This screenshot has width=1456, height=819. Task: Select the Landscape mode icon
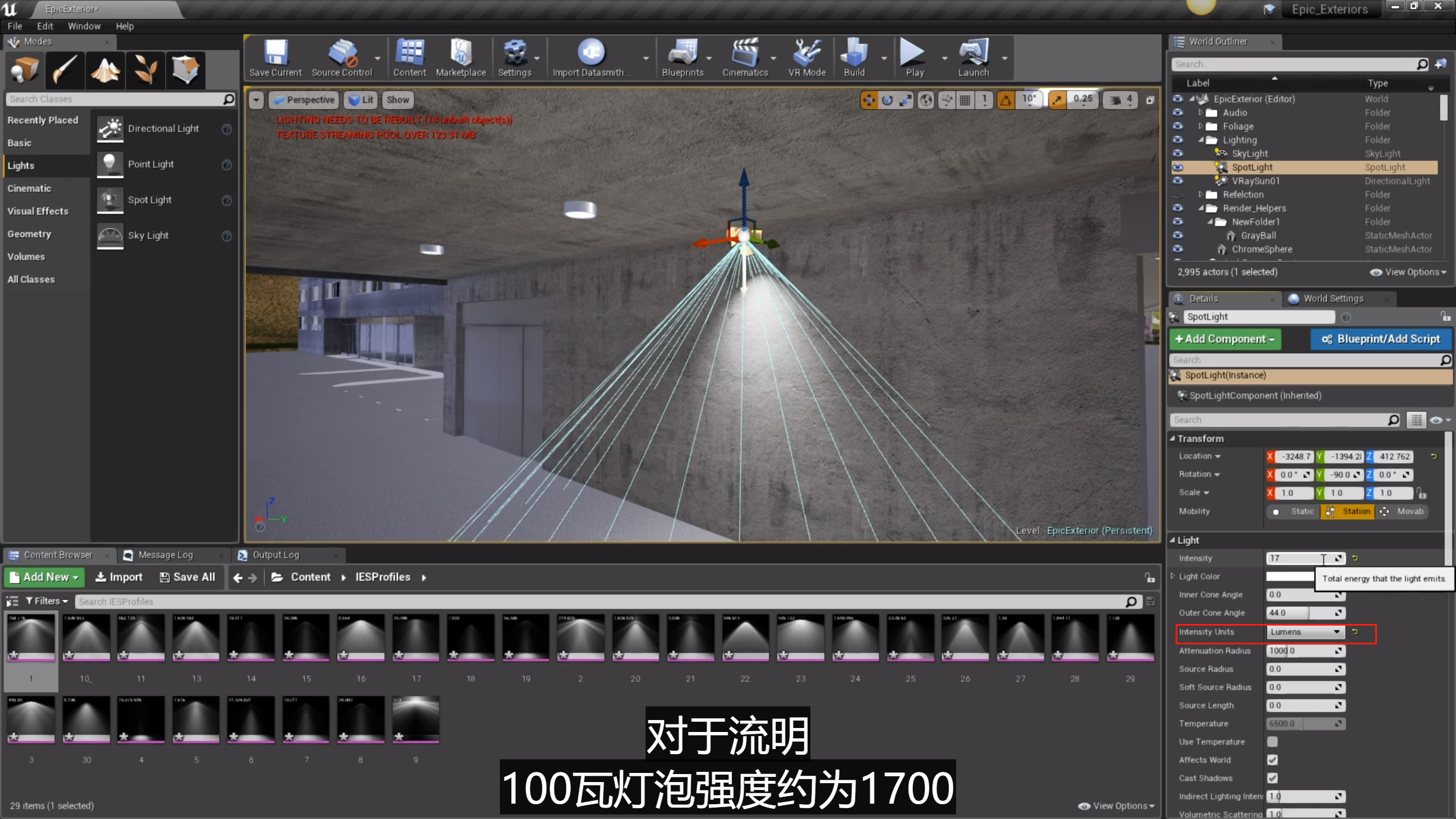click(105, 70)
